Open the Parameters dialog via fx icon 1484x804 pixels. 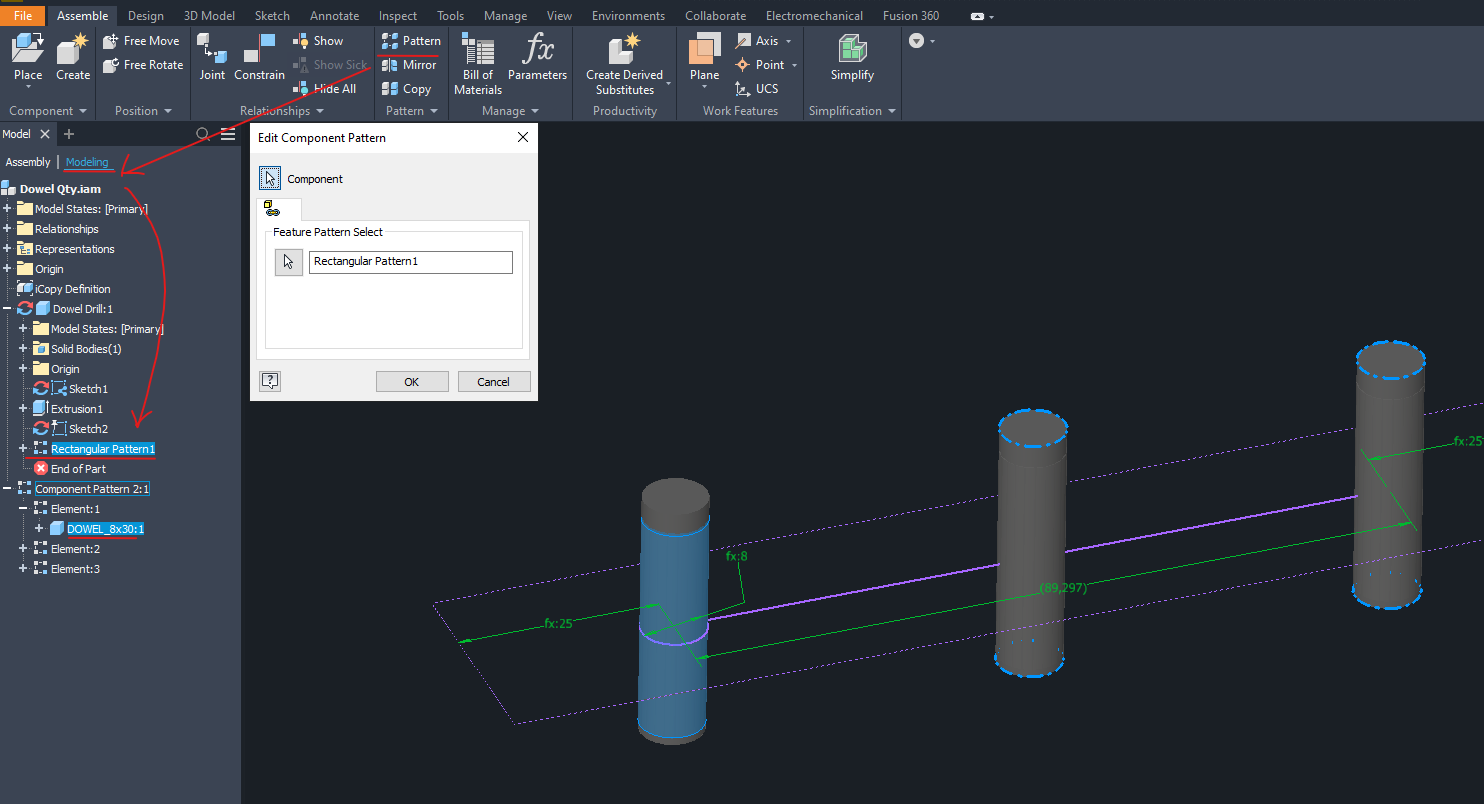click(x=538, y=55)
